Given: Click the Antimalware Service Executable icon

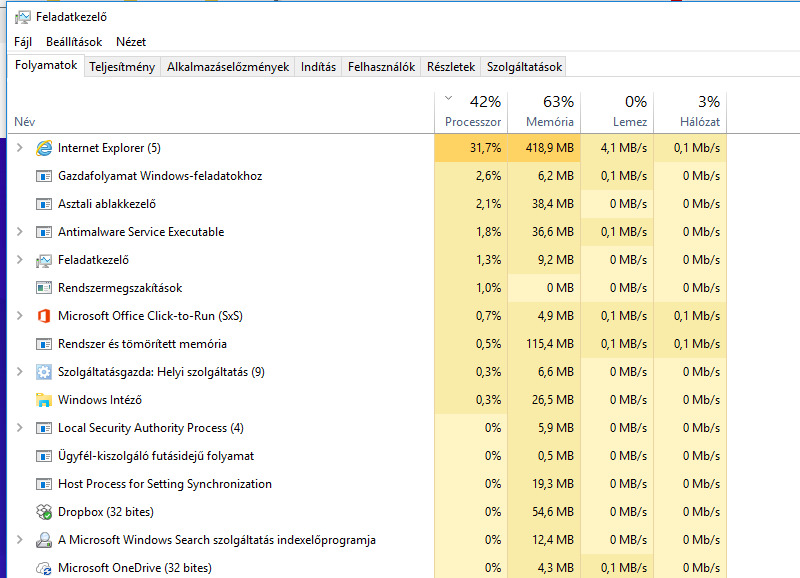Looking at the screenshot, I should click(x=44, y=232).
